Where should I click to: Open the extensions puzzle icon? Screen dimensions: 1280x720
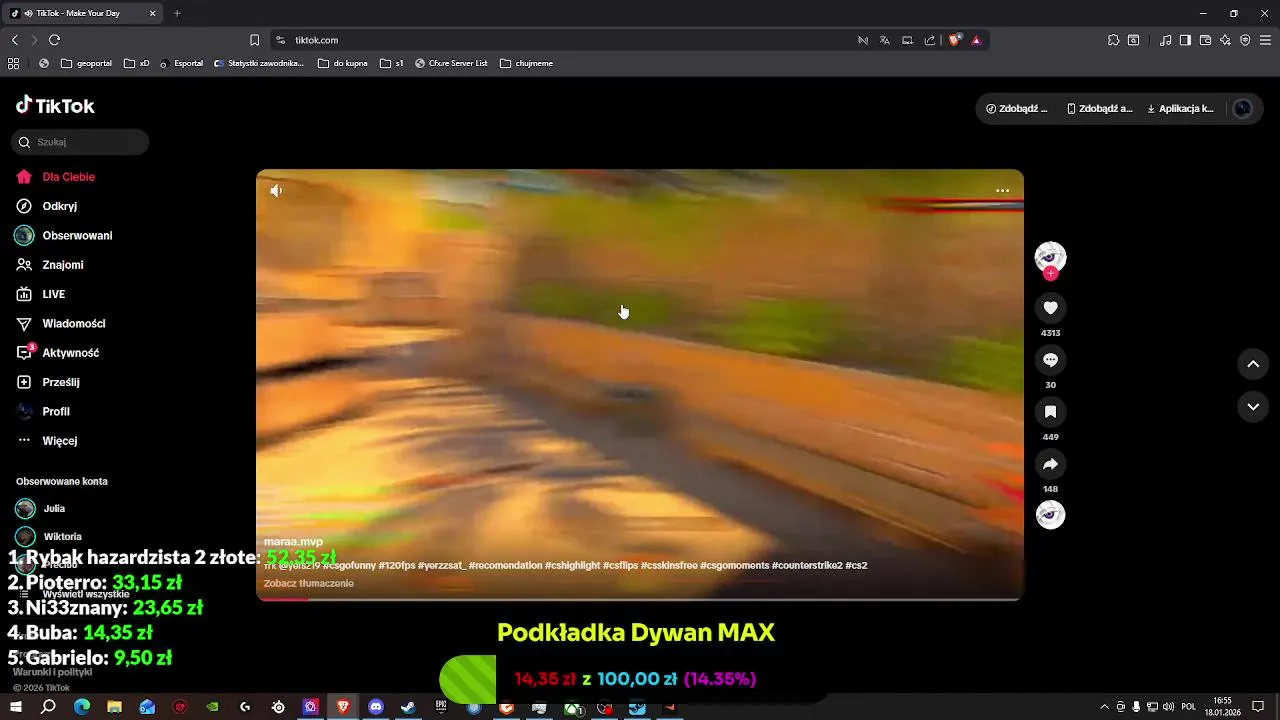pos(1113,40)
